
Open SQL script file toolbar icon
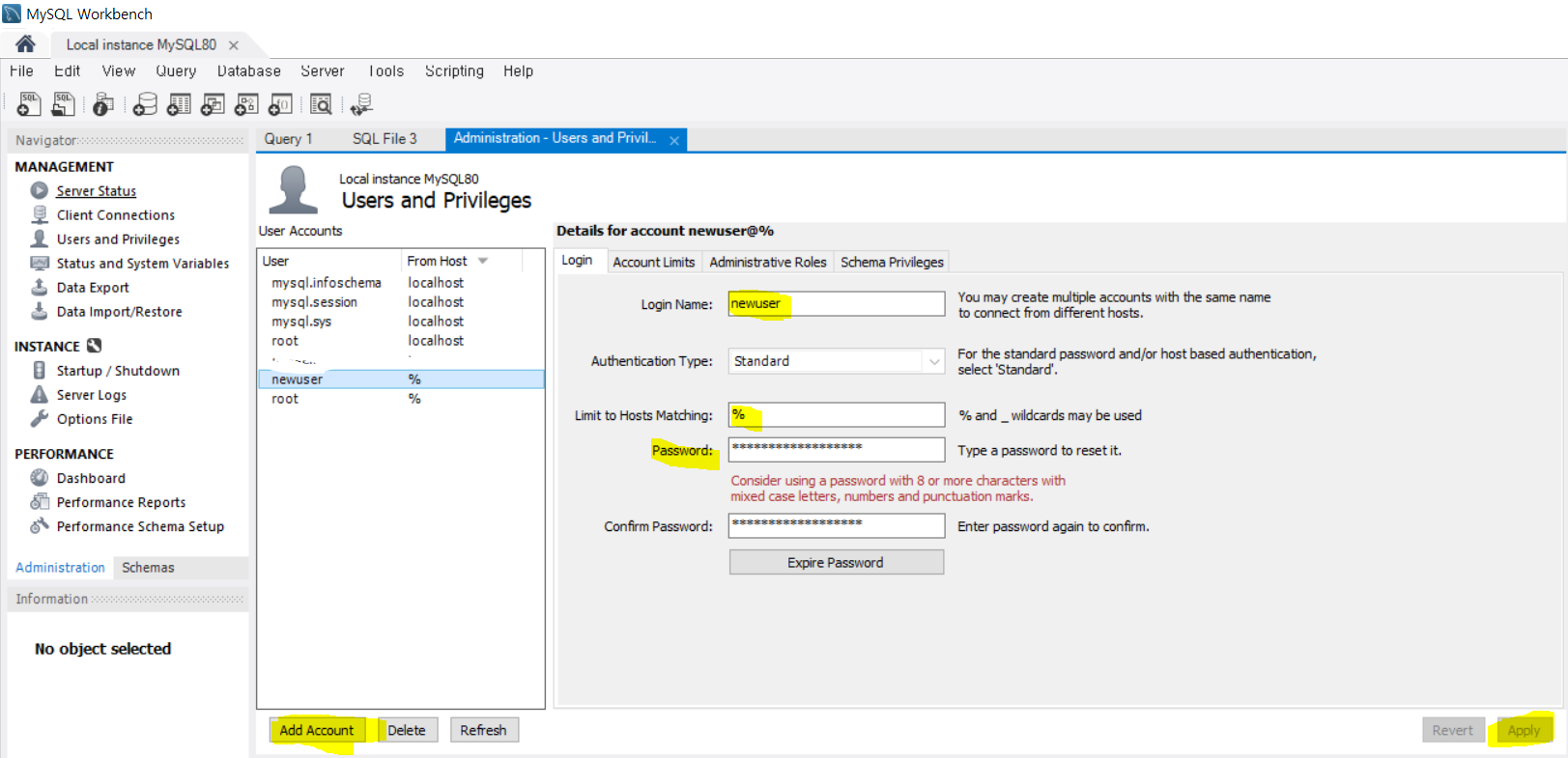[x=64, y=103]
